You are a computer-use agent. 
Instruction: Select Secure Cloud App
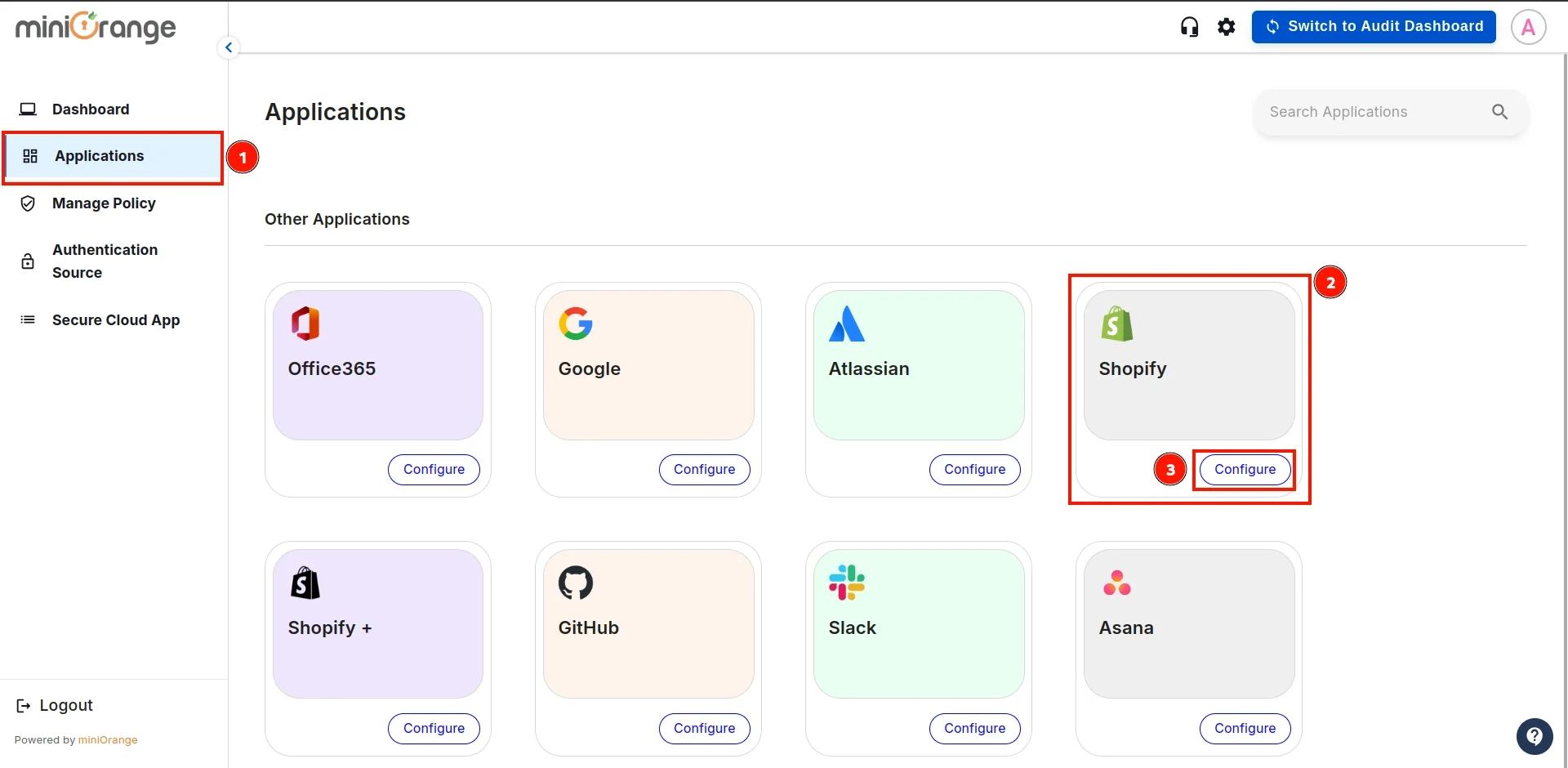pyautogui.click(x=115, y=319)
